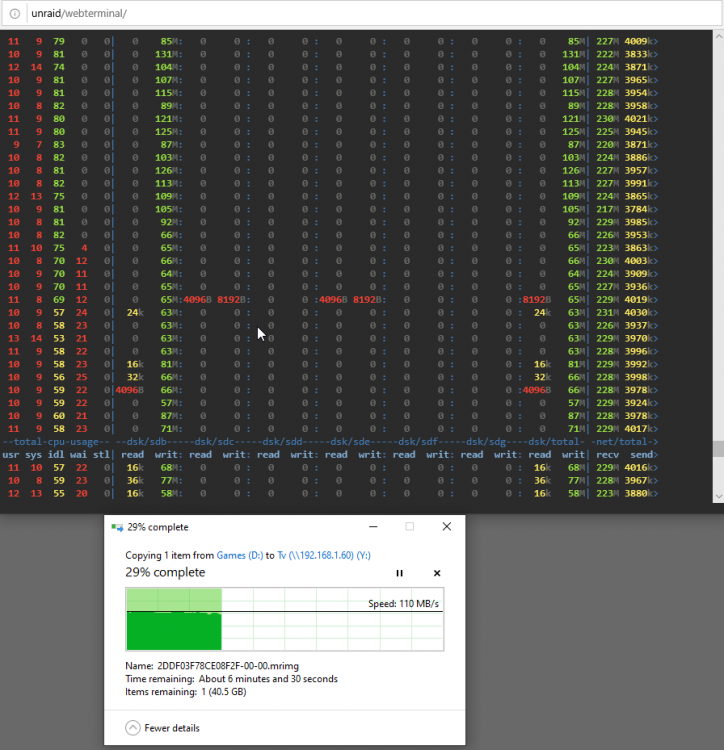Click the 'idl' column label in terminal

coord(56,455)
